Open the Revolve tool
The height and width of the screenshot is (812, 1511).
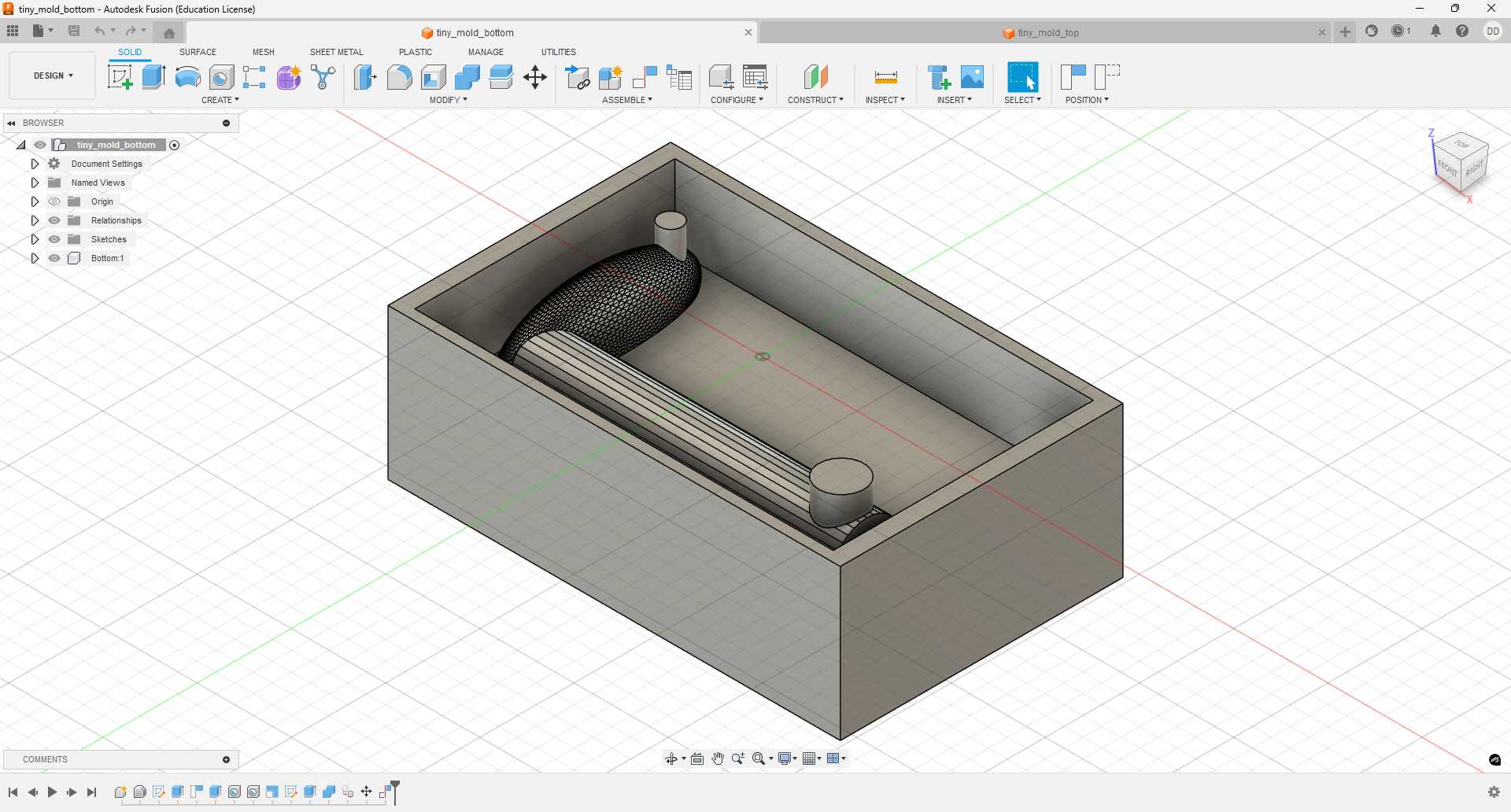[x=187, y=77]
